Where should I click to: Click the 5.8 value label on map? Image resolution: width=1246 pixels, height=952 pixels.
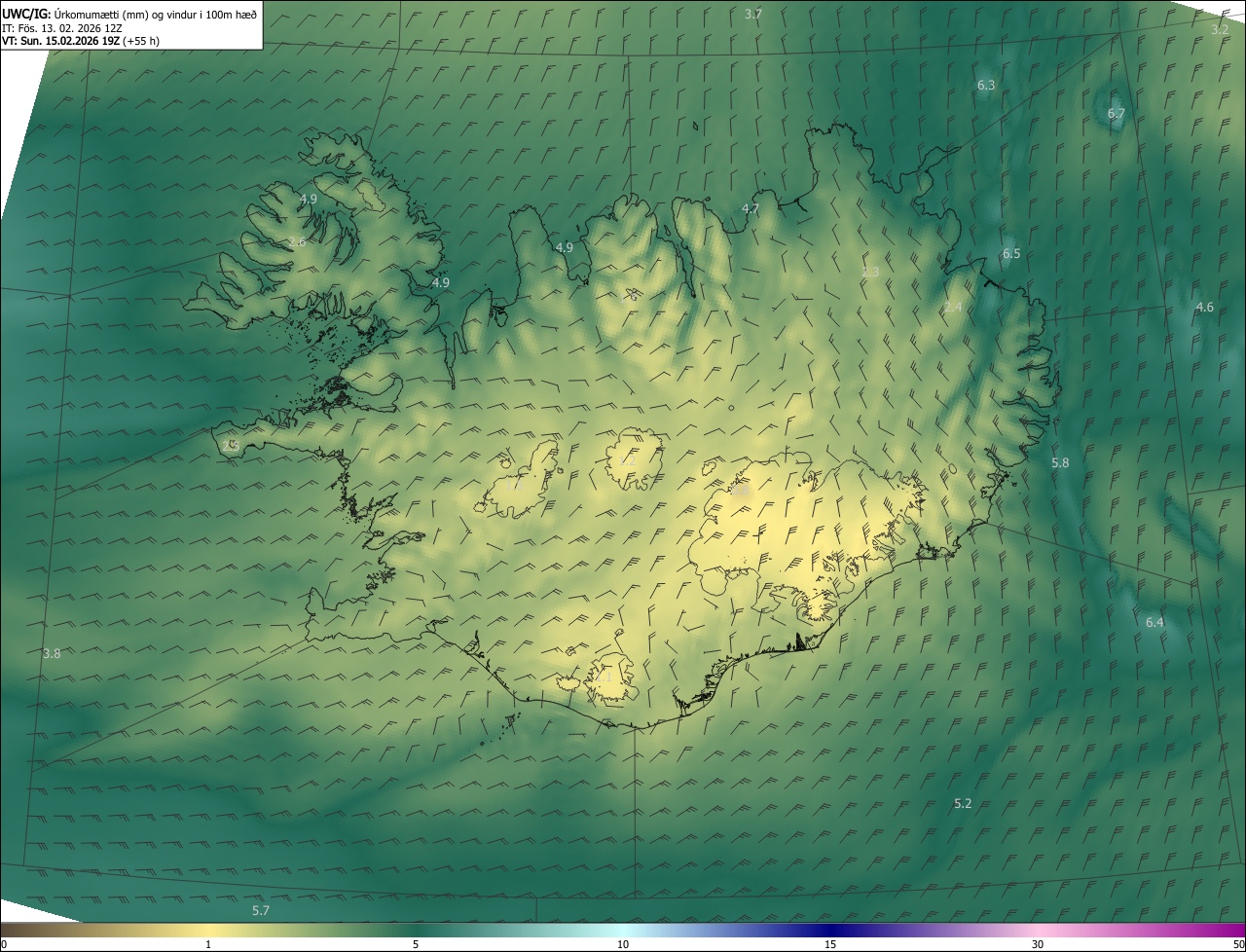pos(1060,462)
